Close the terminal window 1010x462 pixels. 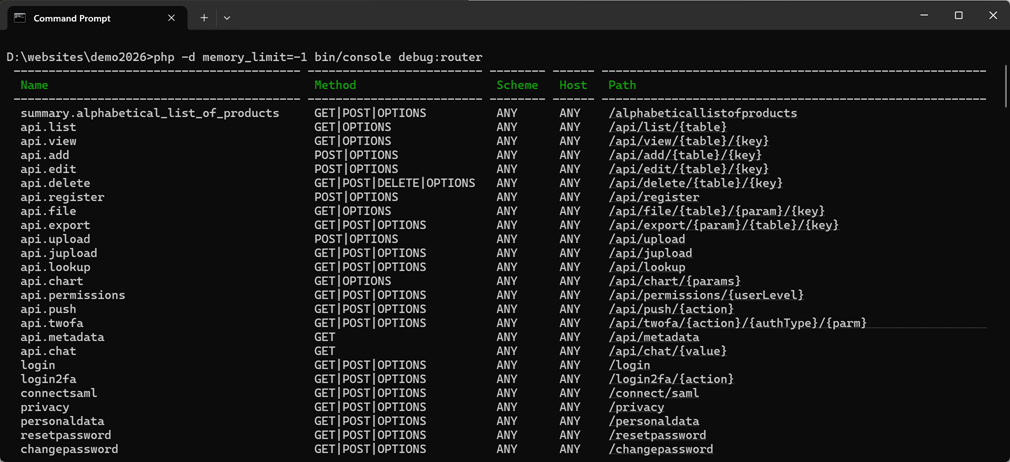point(993,15)
